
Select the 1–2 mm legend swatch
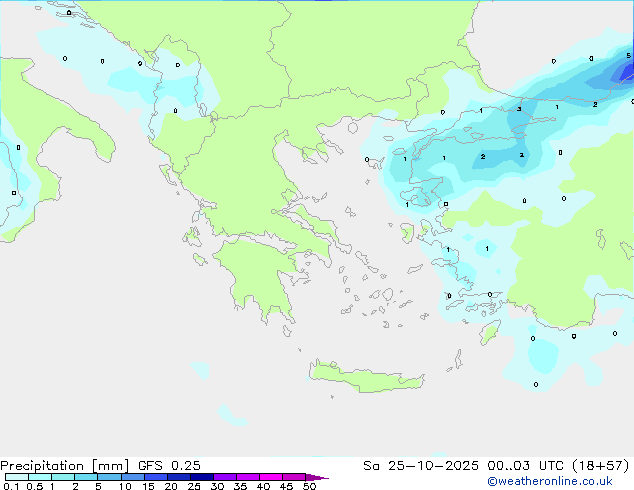[63, 477]
